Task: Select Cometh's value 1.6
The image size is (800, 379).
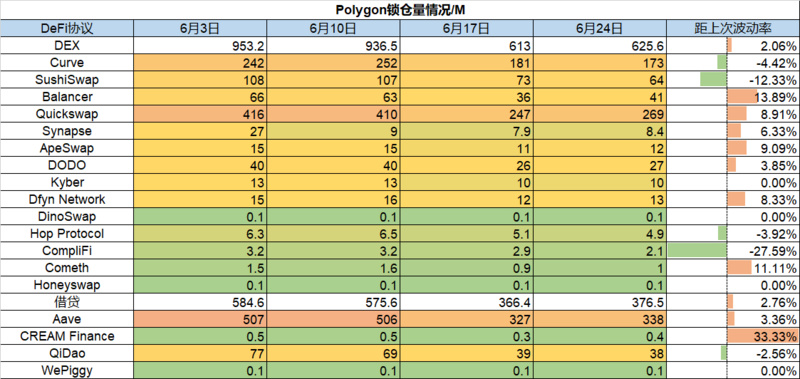Action: pyautogui.click(x=333, y=268)
